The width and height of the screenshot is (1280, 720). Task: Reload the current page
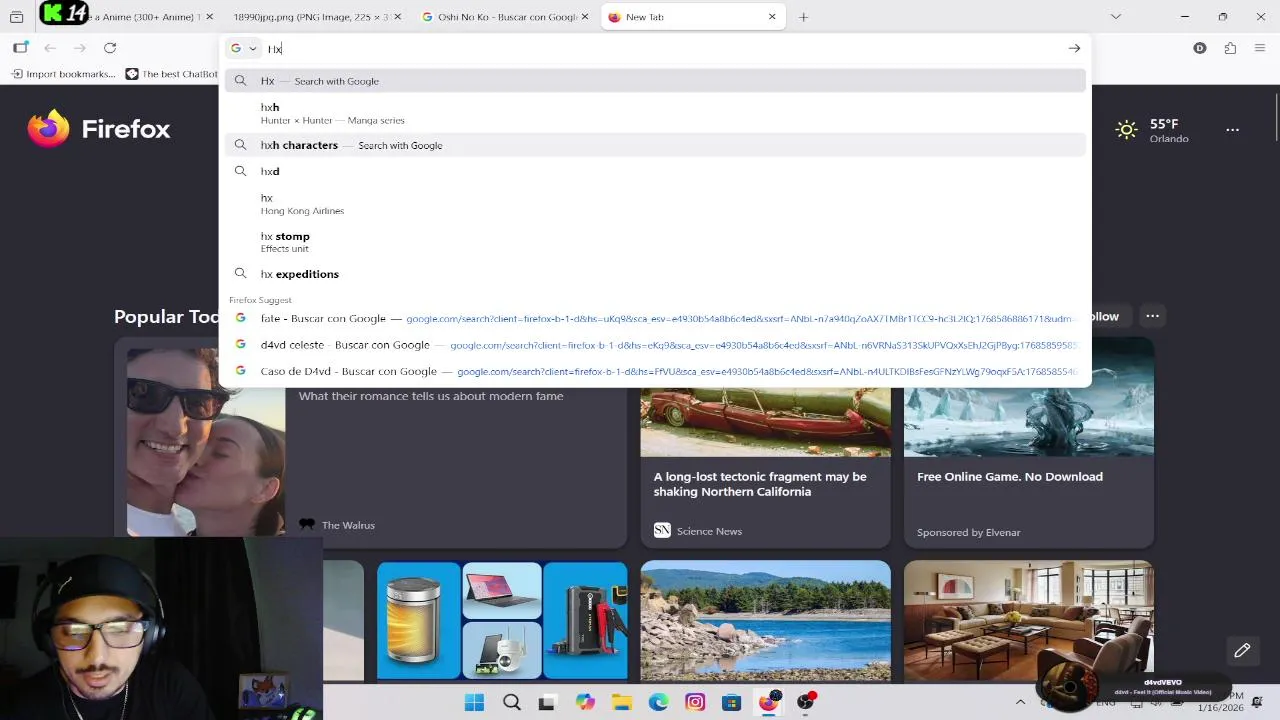coord(110,48)
